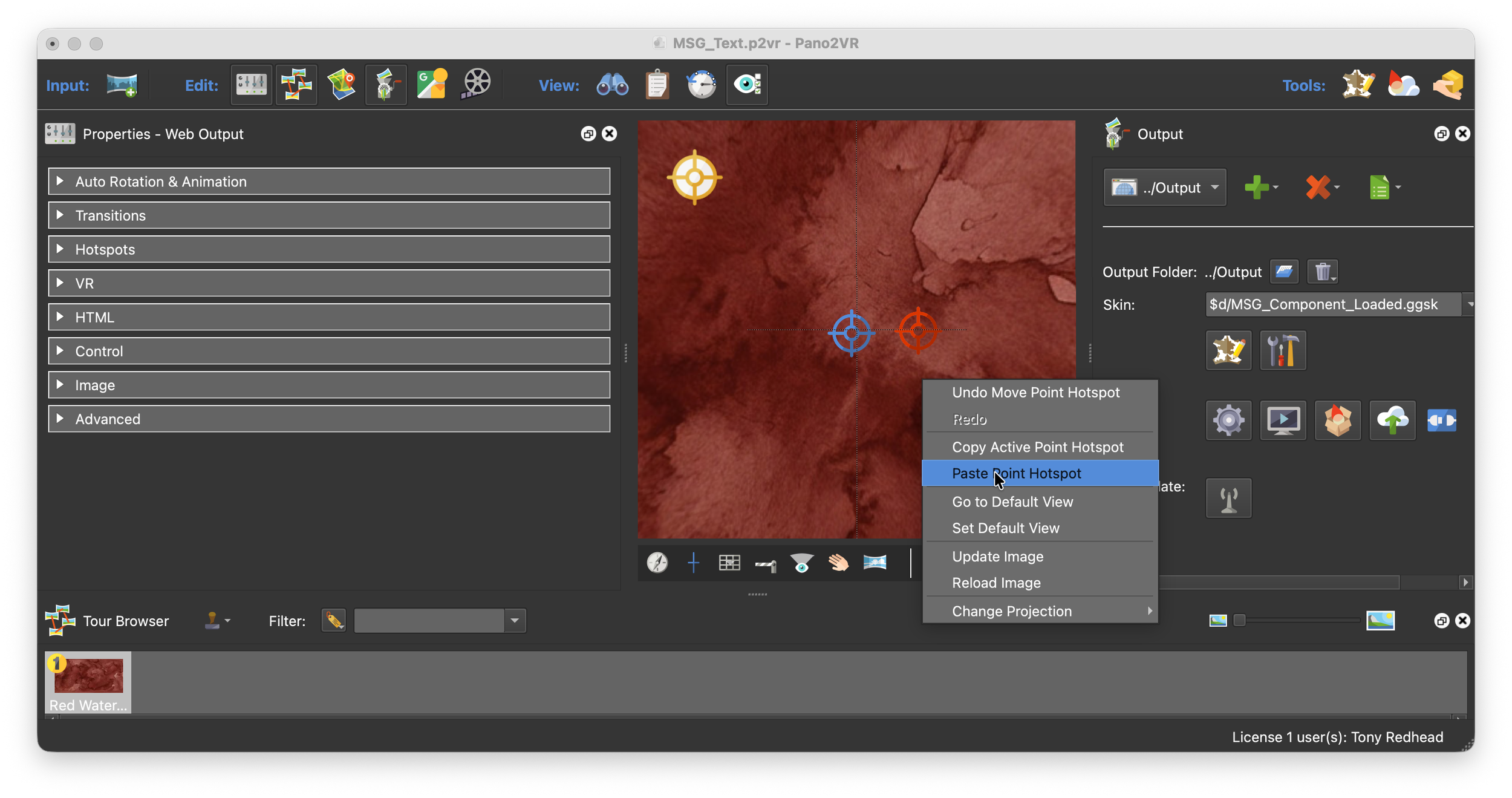Toggle the Properties panel button in Edit toolbar
This screenshot has height=798, width=1512.
[252, 85]
